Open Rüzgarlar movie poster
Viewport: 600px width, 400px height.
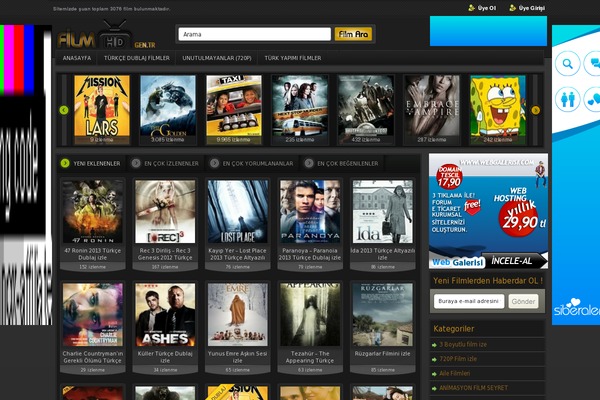coord(383,315)
